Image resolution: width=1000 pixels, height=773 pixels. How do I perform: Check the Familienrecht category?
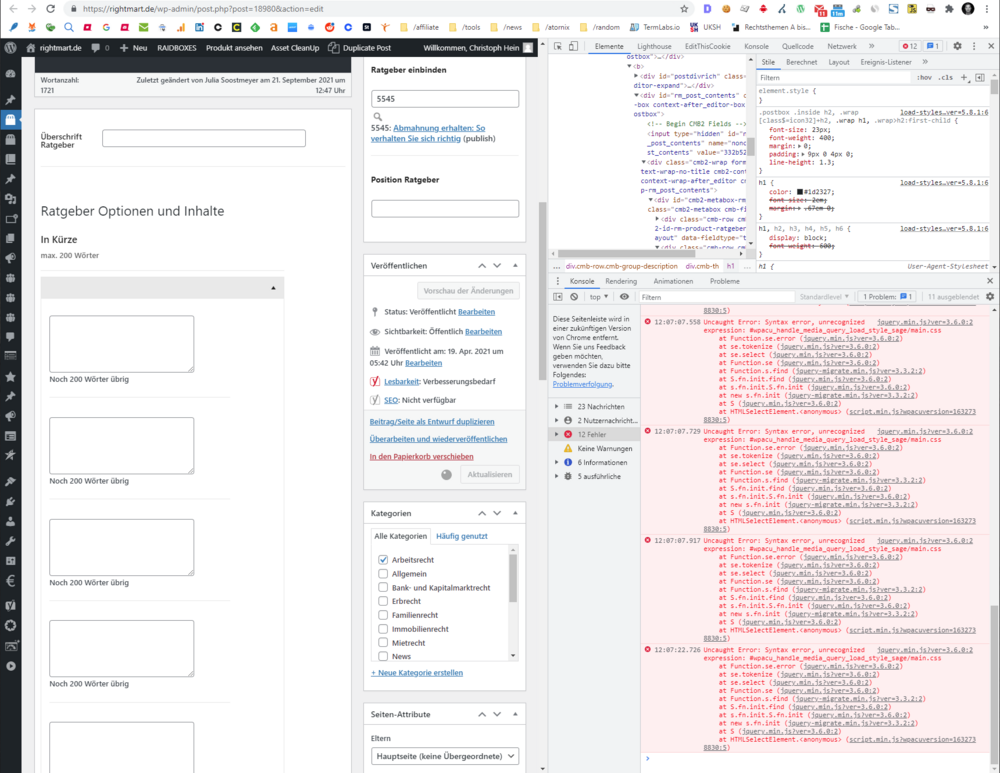(x=383, y=615)
